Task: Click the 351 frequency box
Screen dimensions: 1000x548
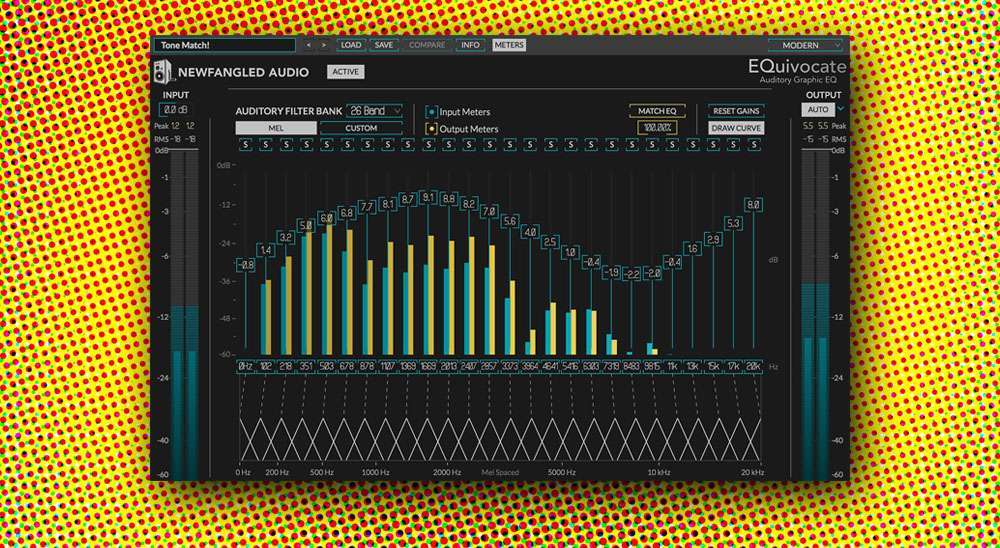Action: click(x=306, y=367)
